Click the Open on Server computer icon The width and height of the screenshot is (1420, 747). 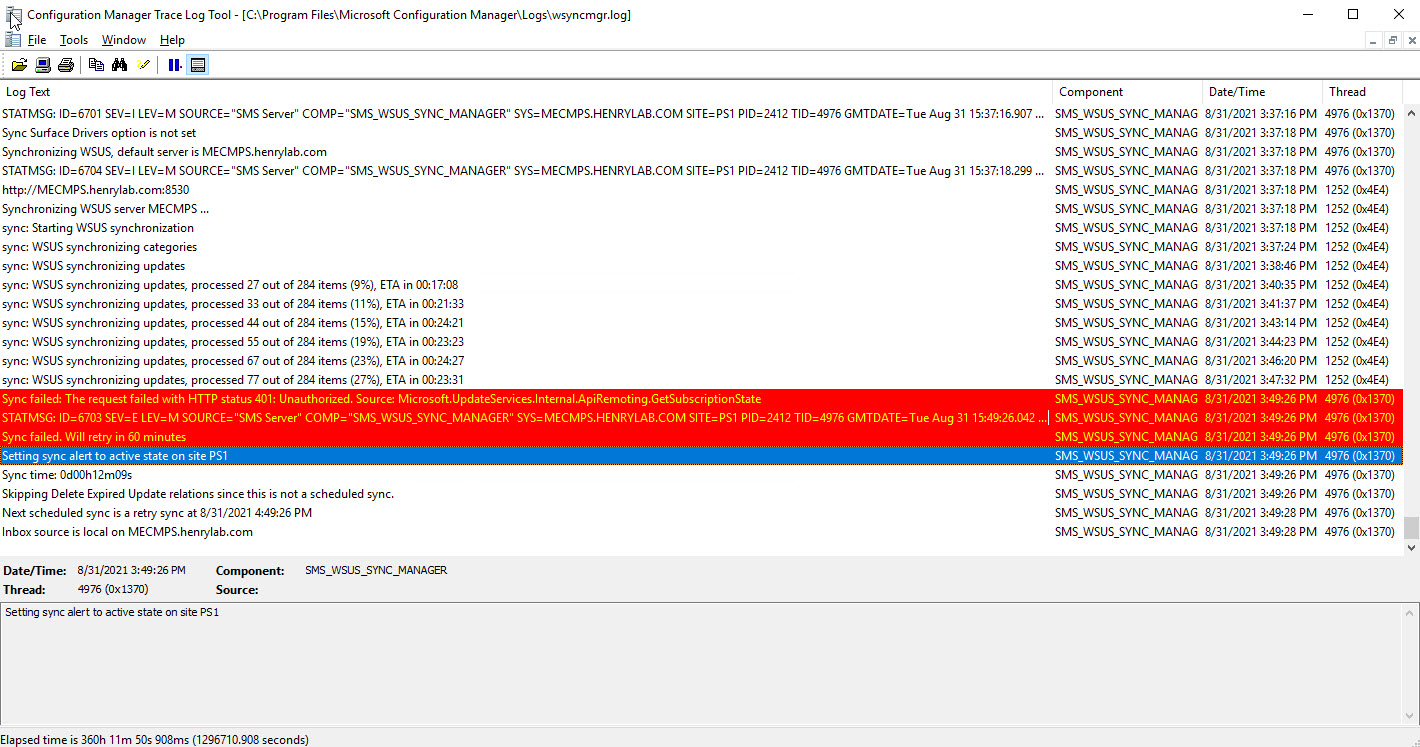coord(43,65)
